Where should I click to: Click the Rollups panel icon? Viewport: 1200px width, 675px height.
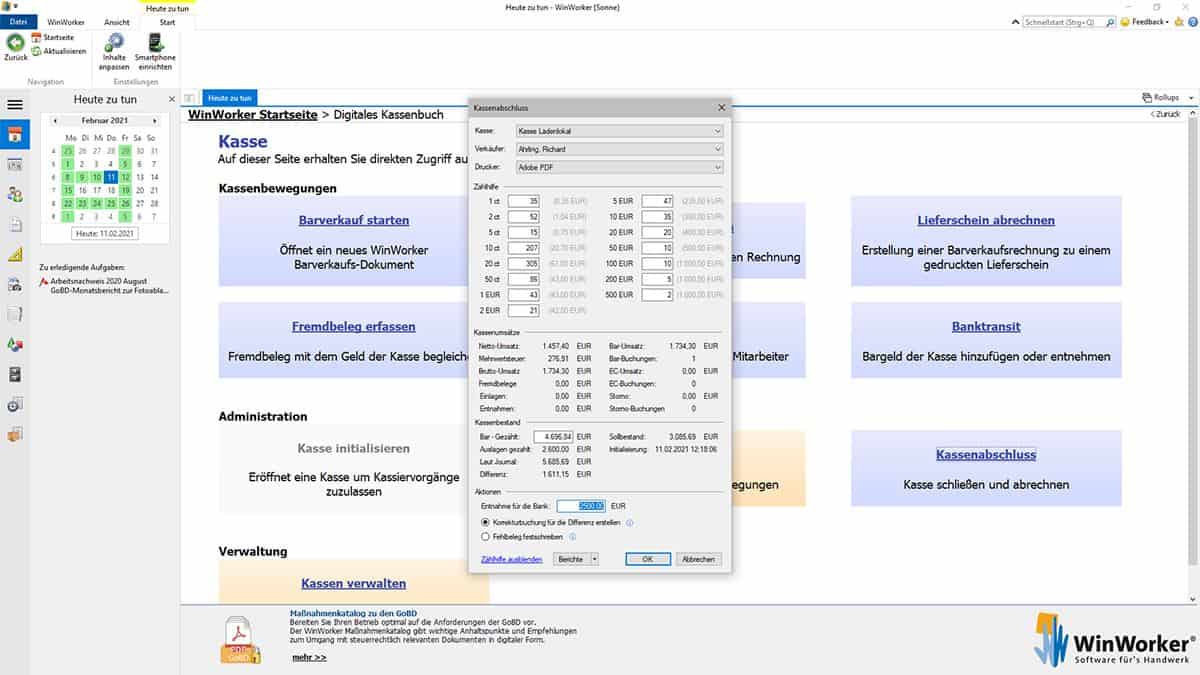coord(1147,97)
